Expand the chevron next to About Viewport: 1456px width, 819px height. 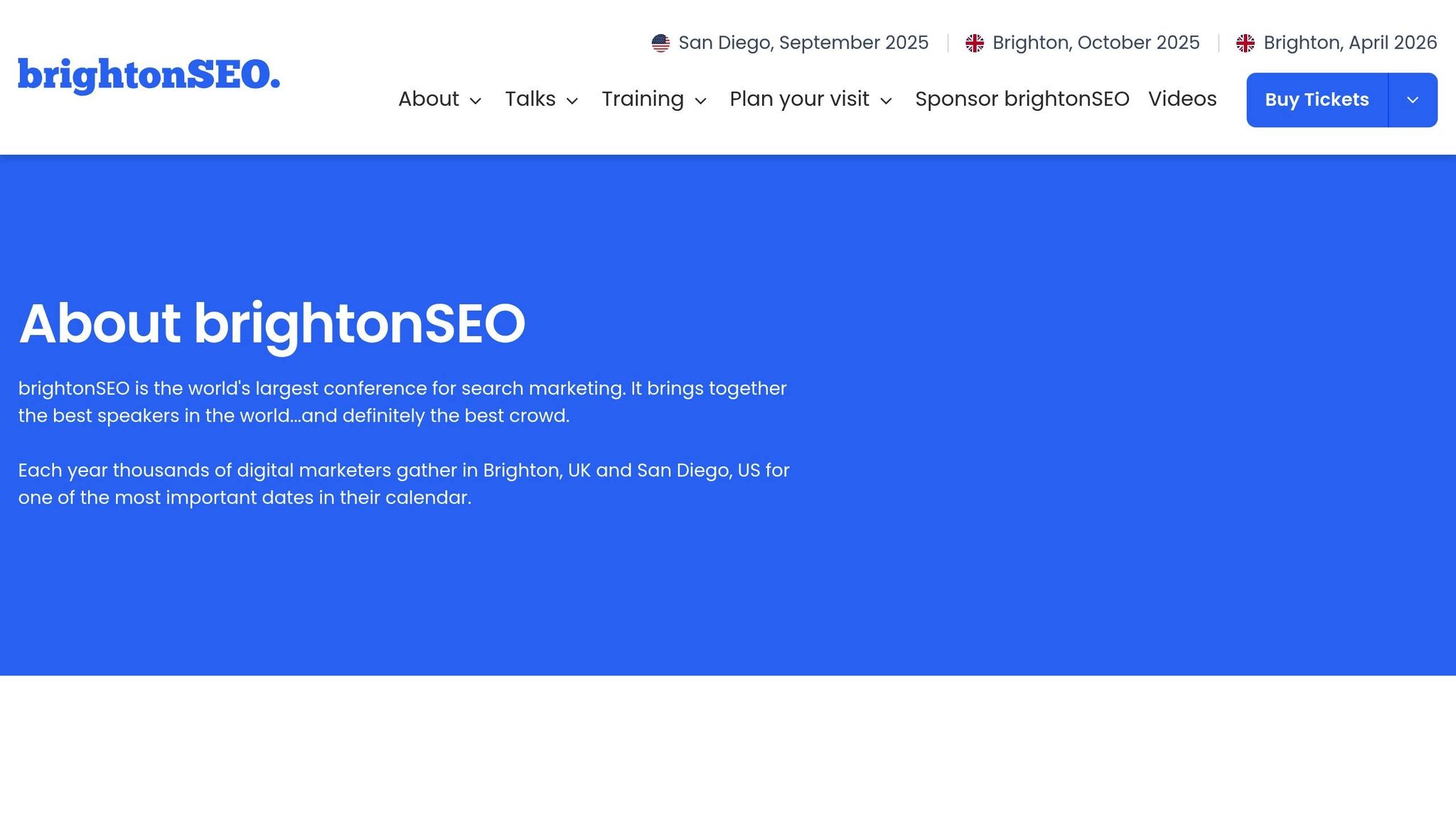(476, 101)
